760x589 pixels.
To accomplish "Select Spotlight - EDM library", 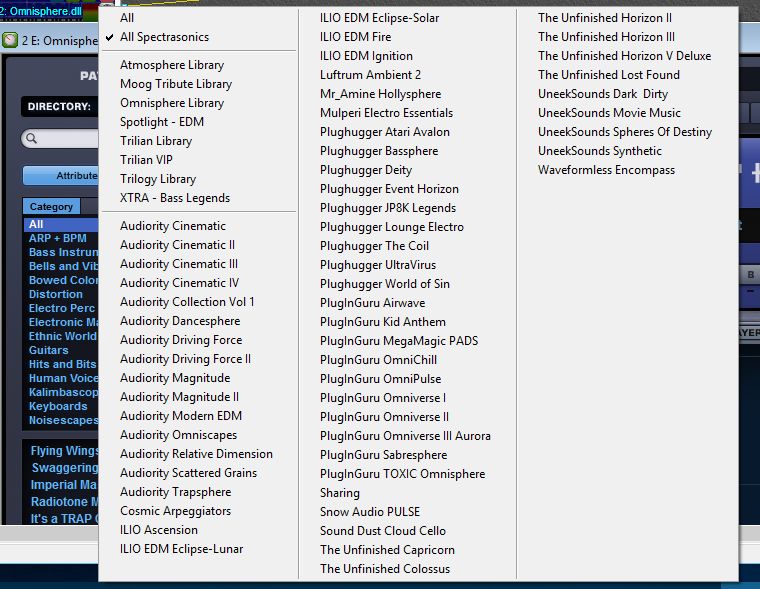I will coord(162,122).
